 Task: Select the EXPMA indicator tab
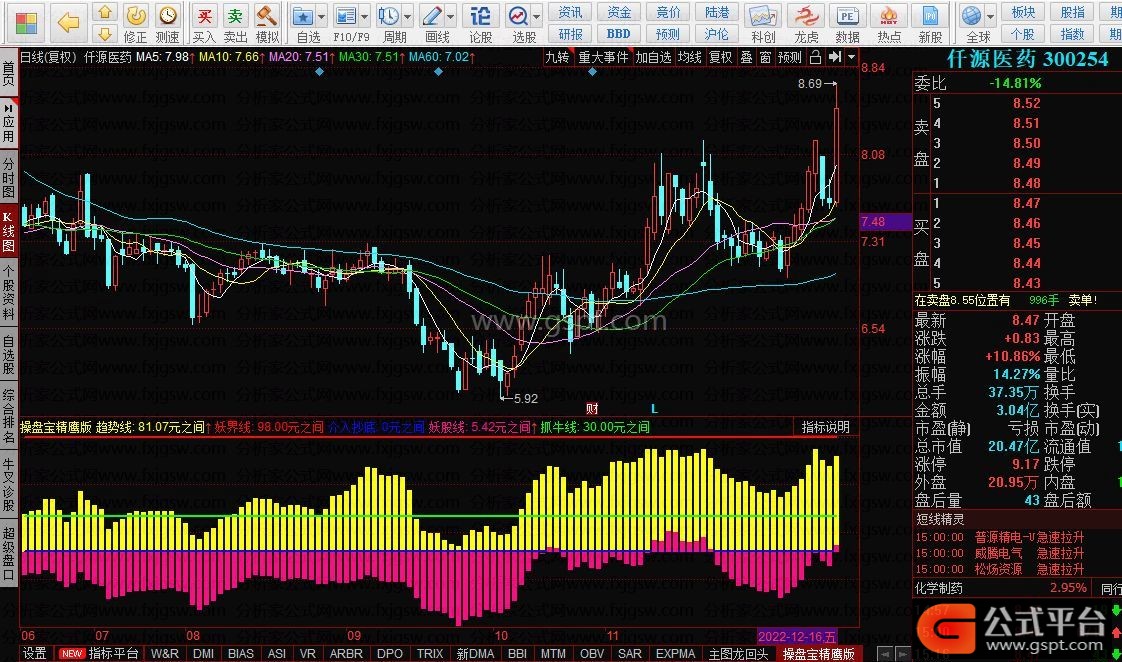click(675, 653)
